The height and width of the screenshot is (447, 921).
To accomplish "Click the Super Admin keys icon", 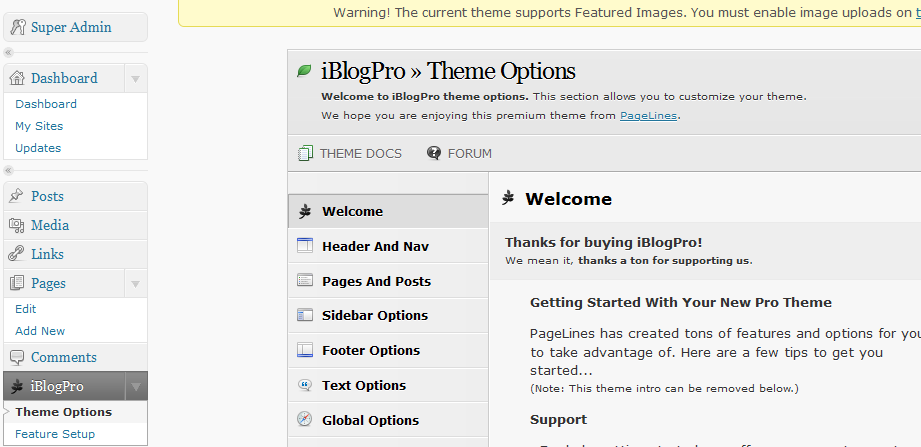I will click(18, 27).
